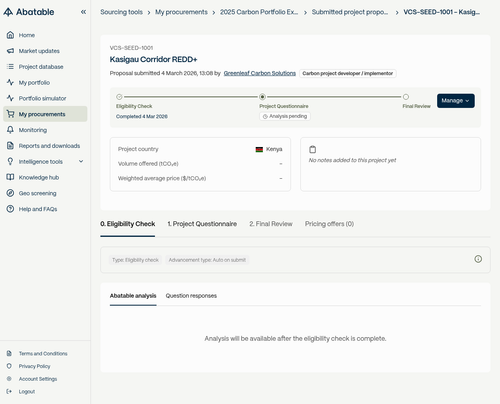Open Greenleaf Carbon Solutions link

click(x=260, y=73)
